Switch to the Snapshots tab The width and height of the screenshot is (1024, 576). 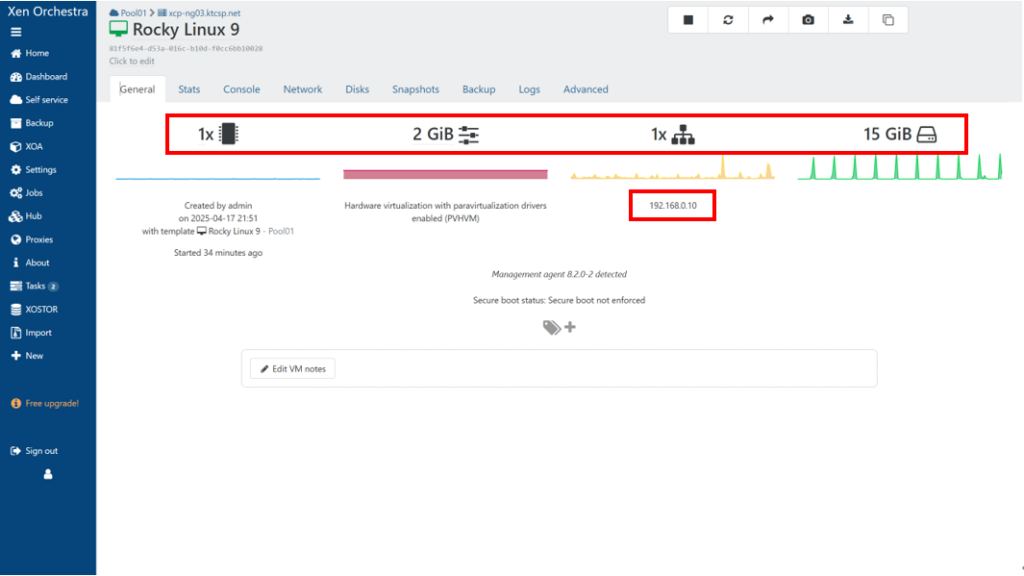[415, 89]
